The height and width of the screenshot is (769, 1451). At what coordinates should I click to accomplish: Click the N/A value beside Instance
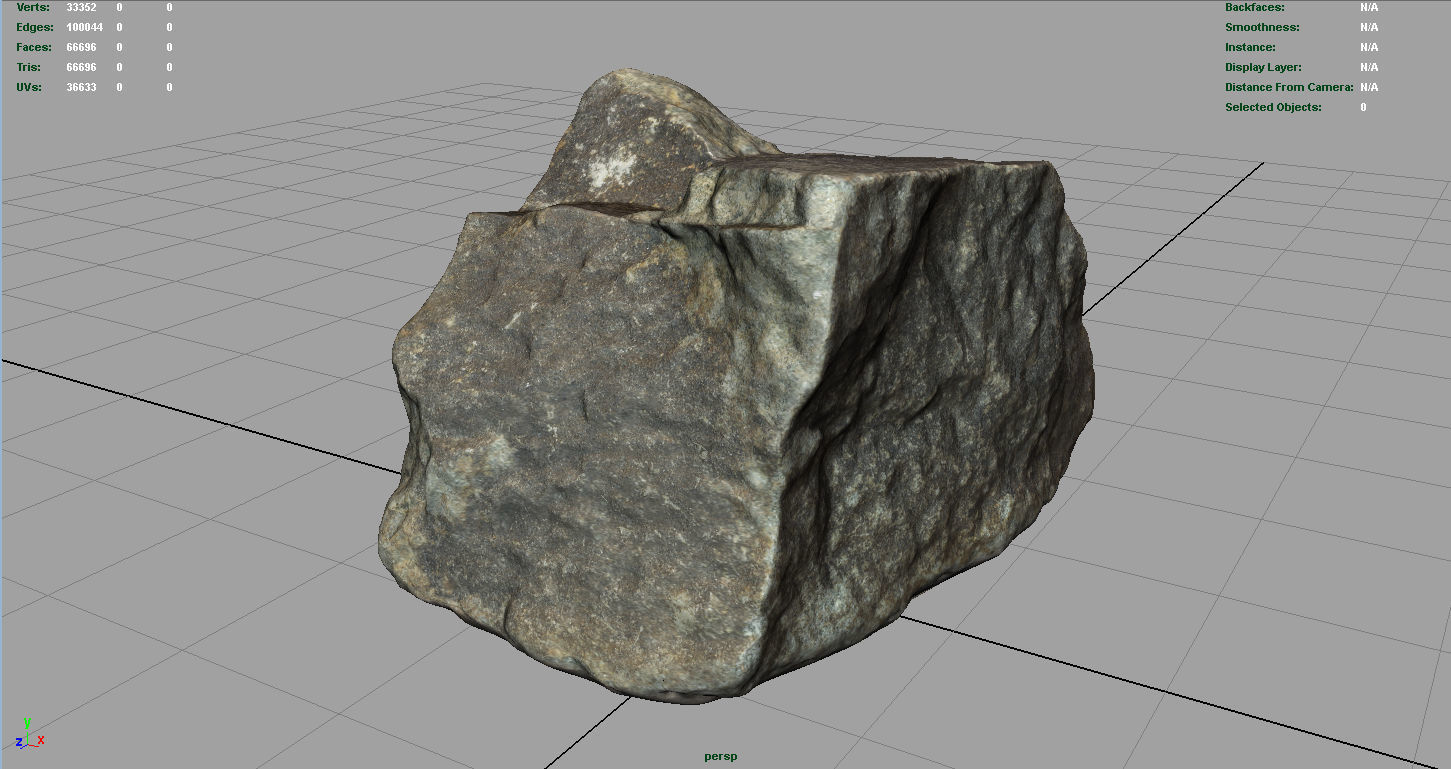[1369, 47]
